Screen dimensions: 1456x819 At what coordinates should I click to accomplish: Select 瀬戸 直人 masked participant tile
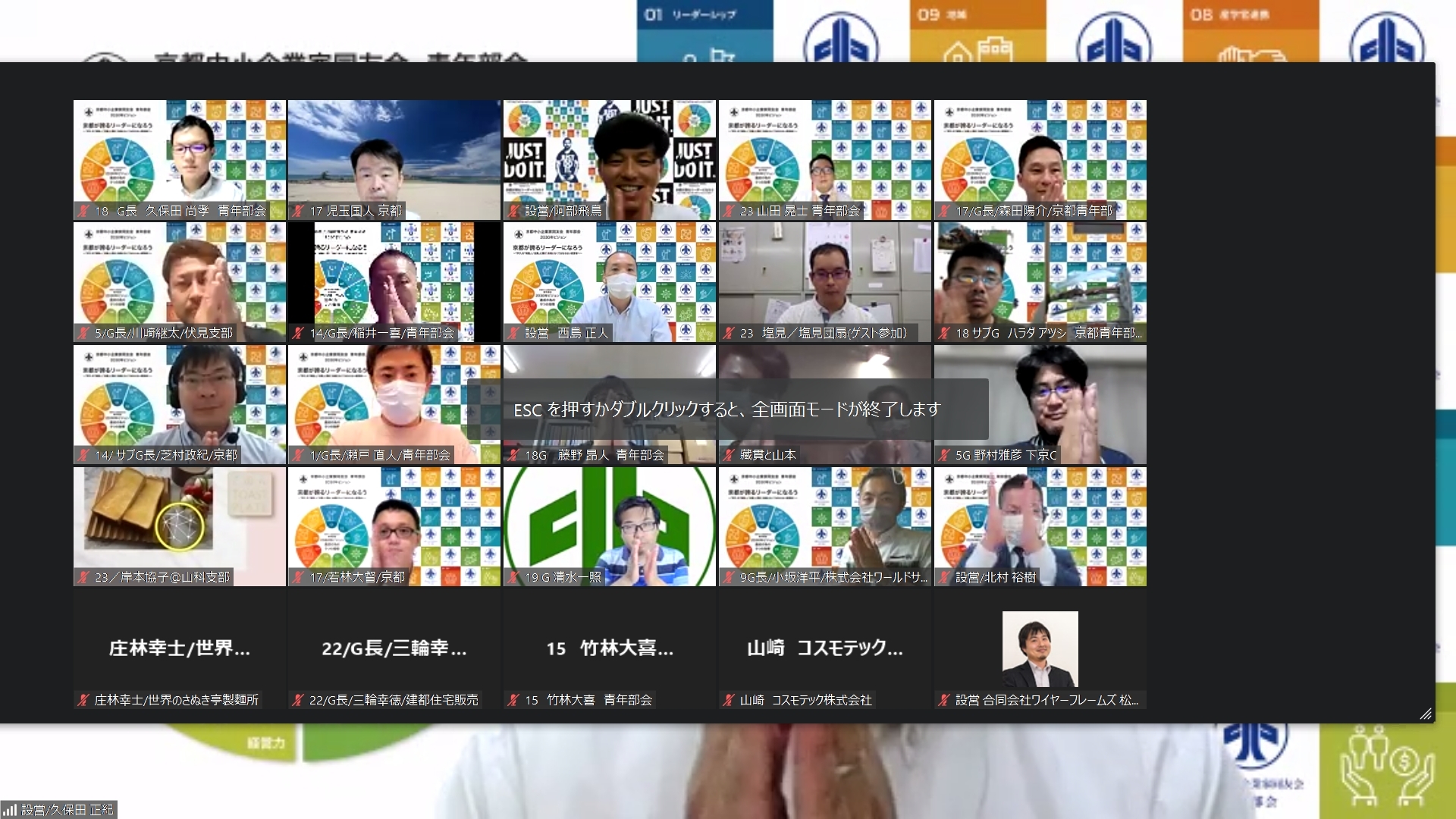[x=394, y=404]
